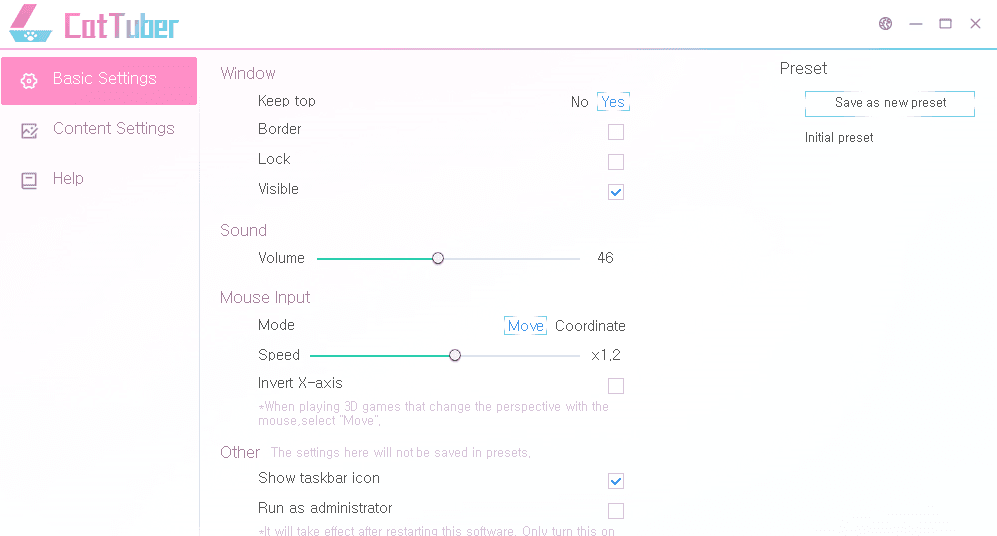
Task: Open the Content Settings tab
Action: tap(113, 129)
